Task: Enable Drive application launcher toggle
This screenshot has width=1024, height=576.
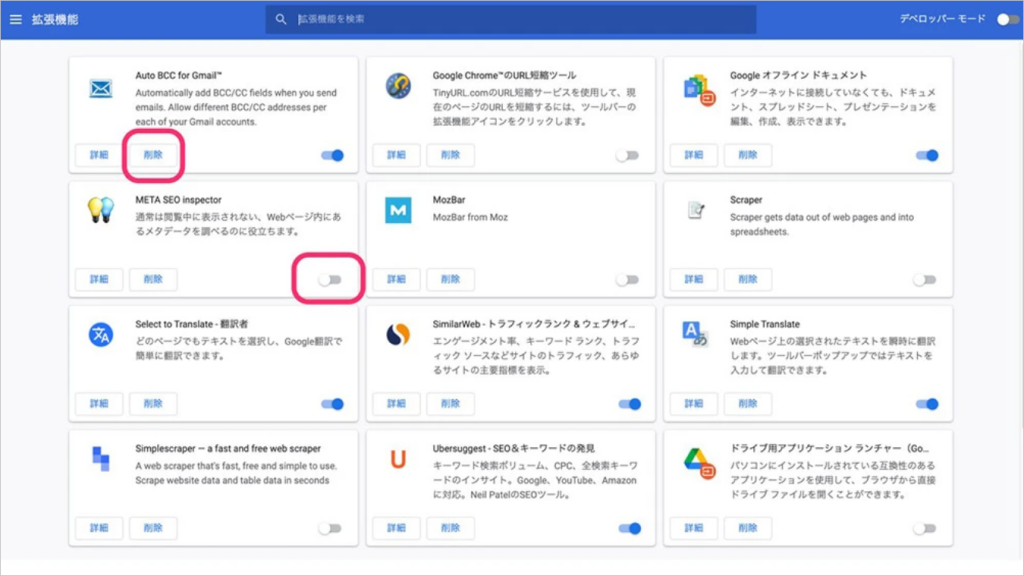Action: tap(924, 528)
